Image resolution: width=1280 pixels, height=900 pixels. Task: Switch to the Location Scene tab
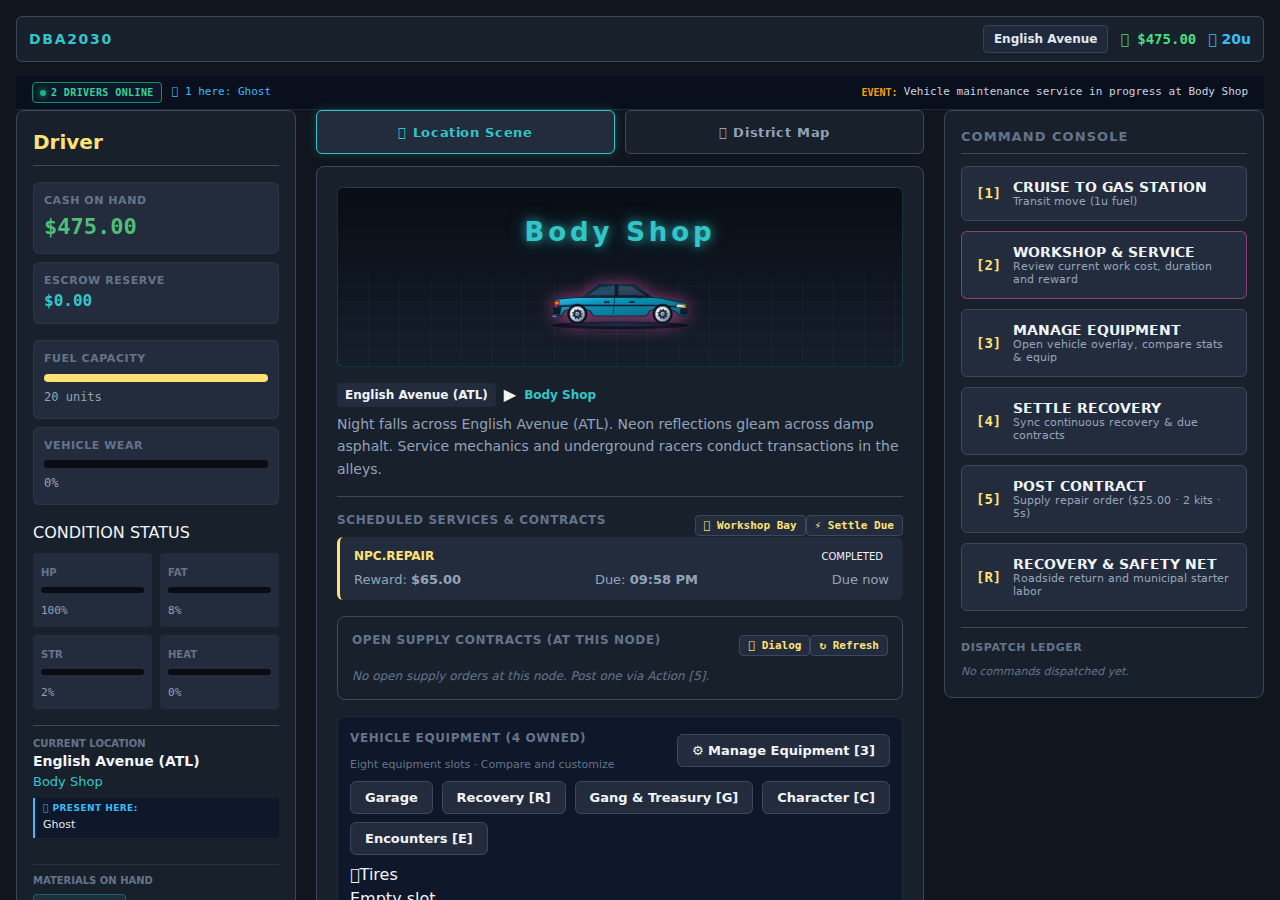coord(465,132)
